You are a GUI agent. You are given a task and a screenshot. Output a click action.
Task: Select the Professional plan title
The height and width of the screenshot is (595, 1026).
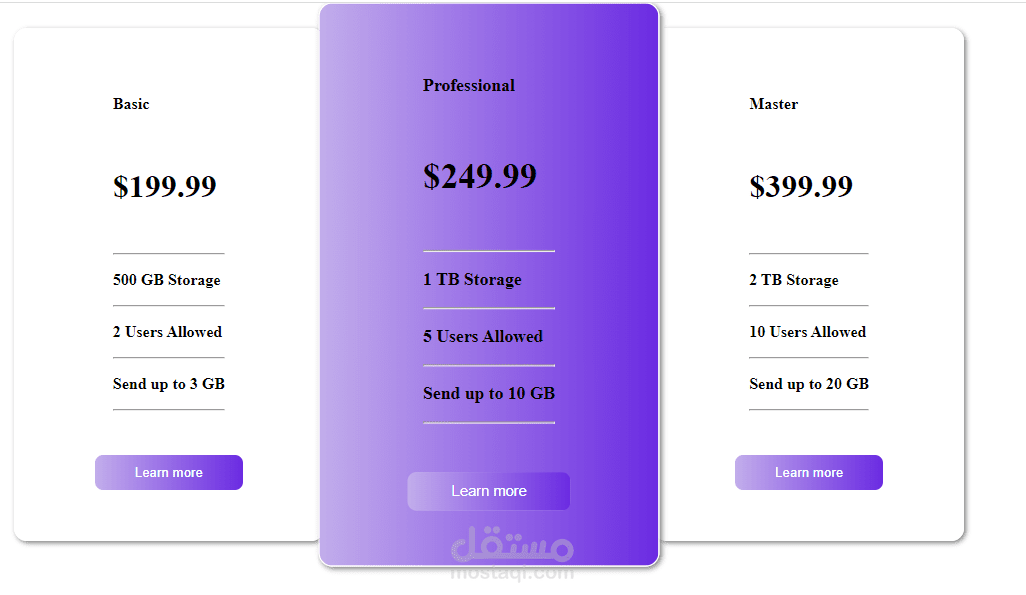tap(468, 85)
